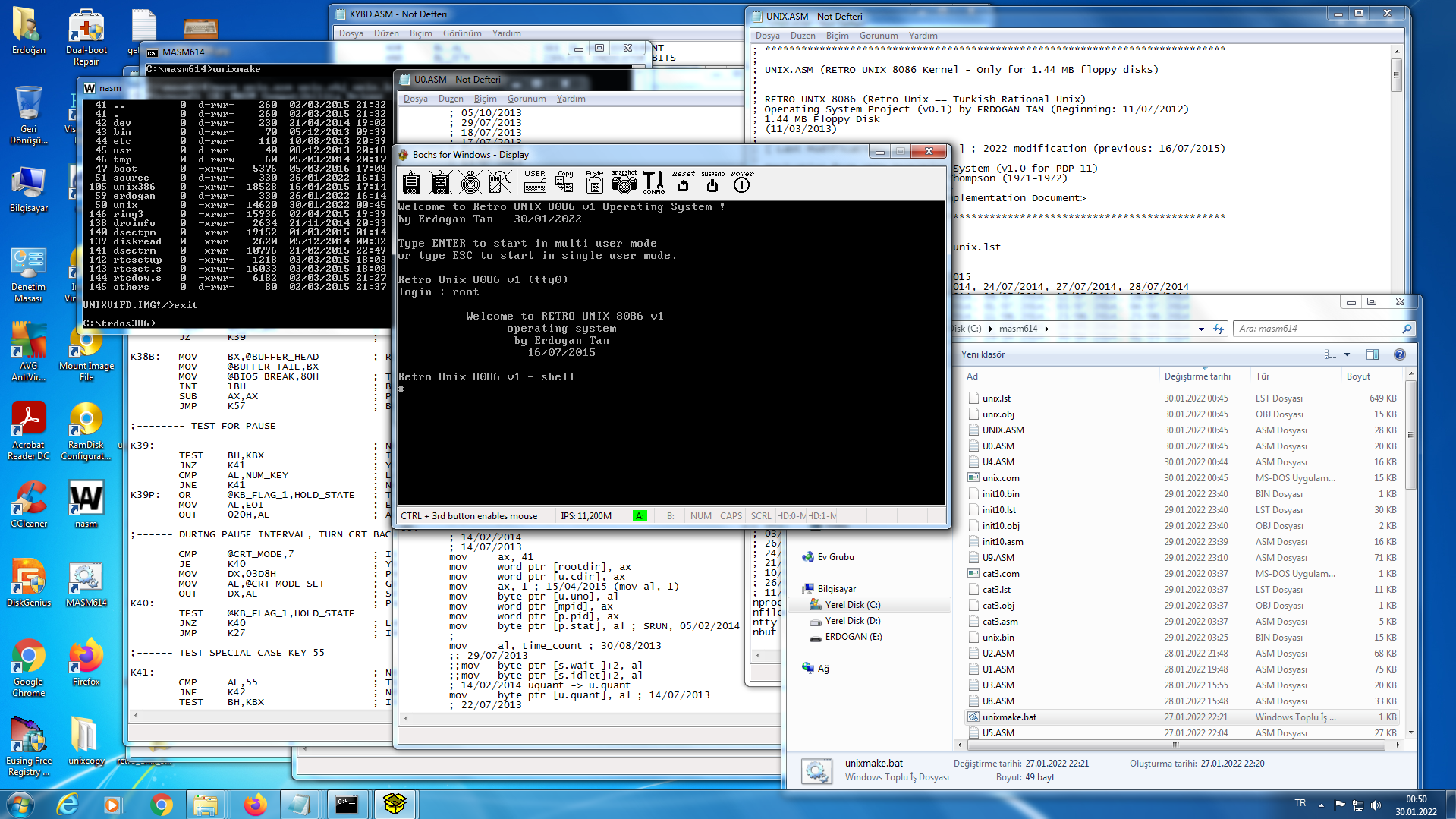Image resolution: width=1456 pixels, height=819 pixels.
Task: Expand address bar history dropdown in Explorer
Action: pos(1201,329)
